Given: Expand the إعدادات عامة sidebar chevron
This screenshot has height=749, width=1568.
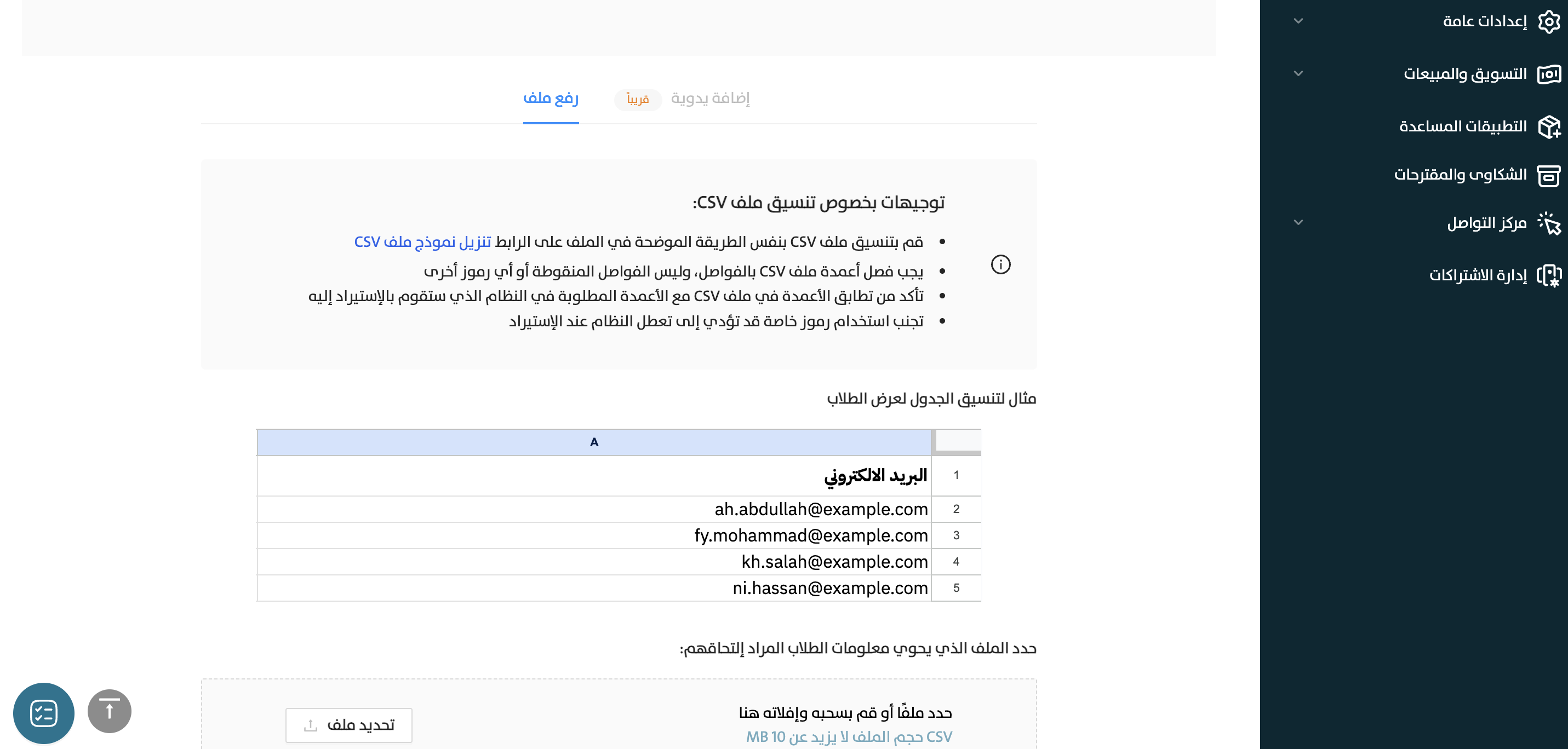Looking at the screenshot, I should (x=1298, y=21).
